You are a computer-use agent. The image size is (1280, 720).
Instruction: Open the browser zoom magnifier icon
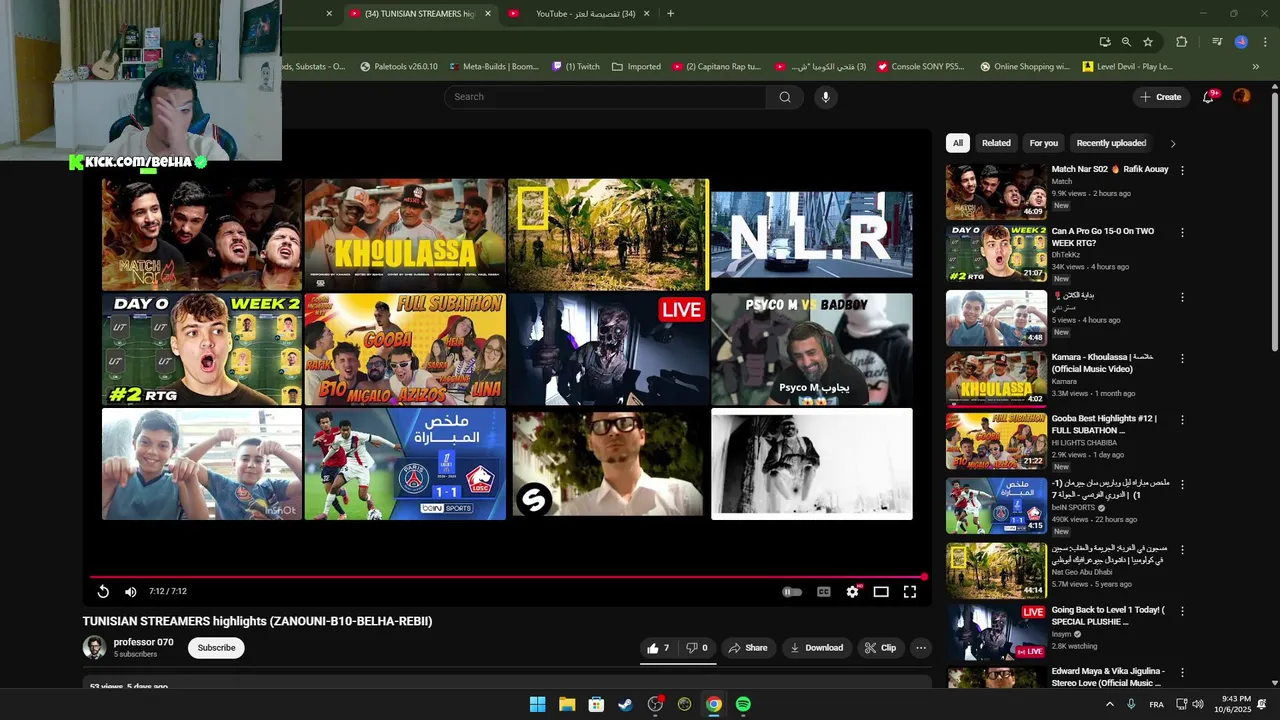point(1126,42)
